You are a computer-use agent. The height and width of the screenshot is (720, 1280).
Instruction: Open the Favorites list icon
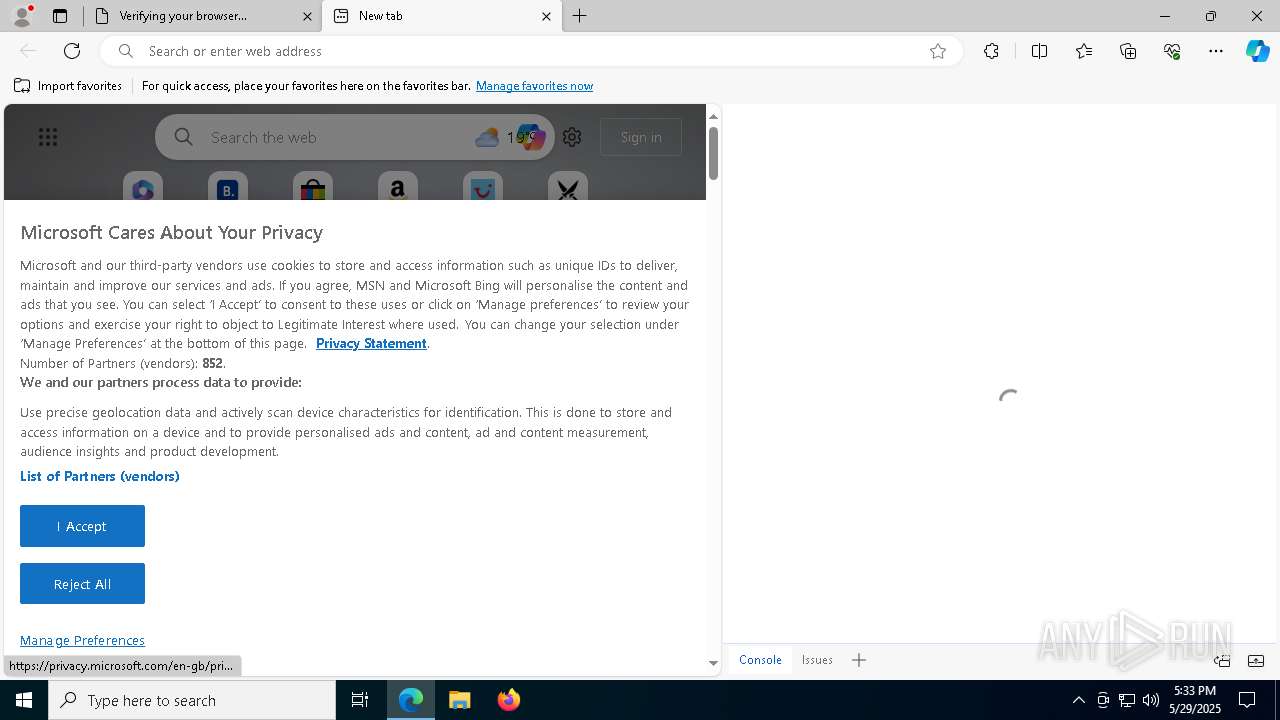coord(1084,51)
